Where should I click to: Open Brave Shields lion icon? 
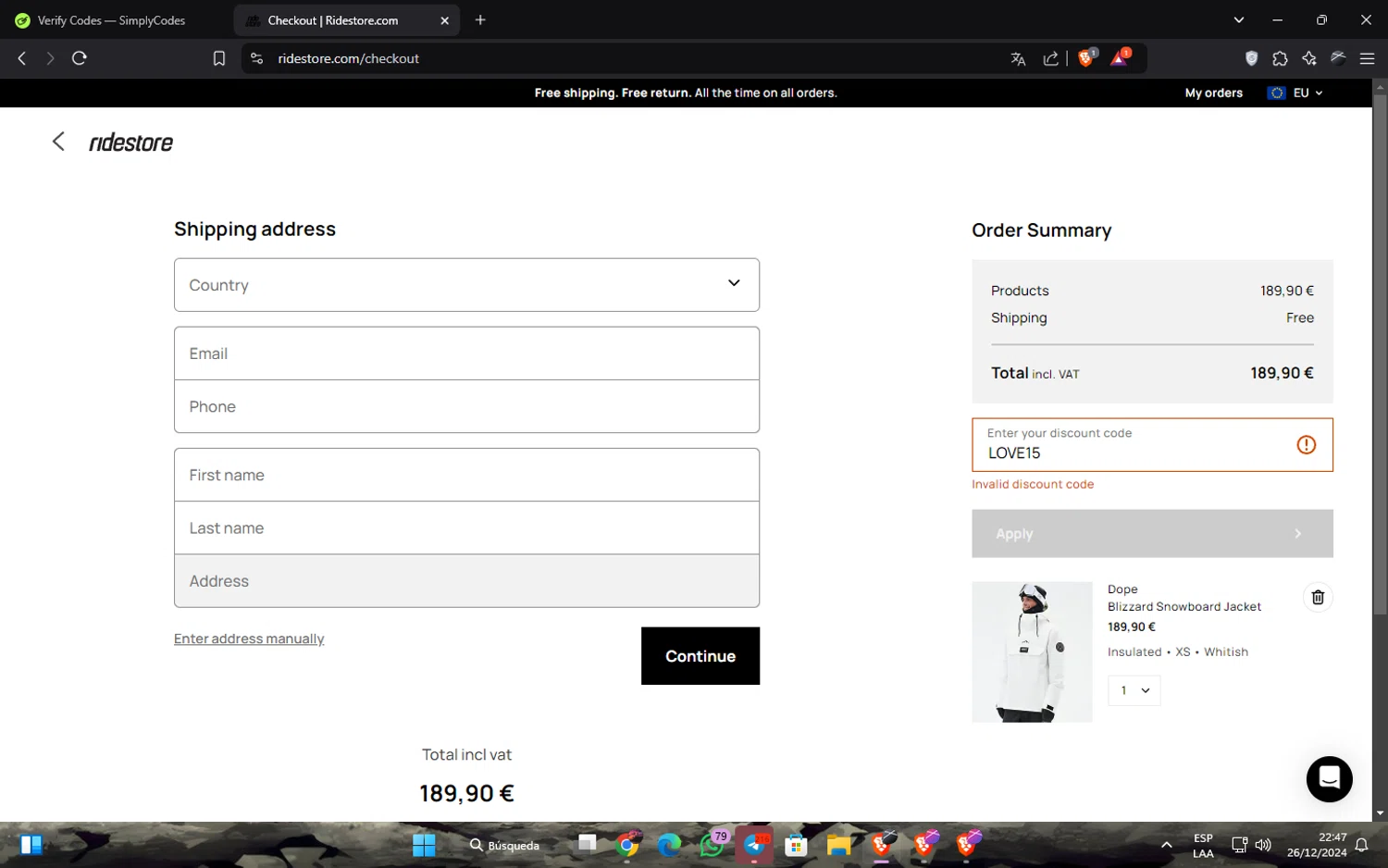pyautogui.click(x=1086, y=58)
